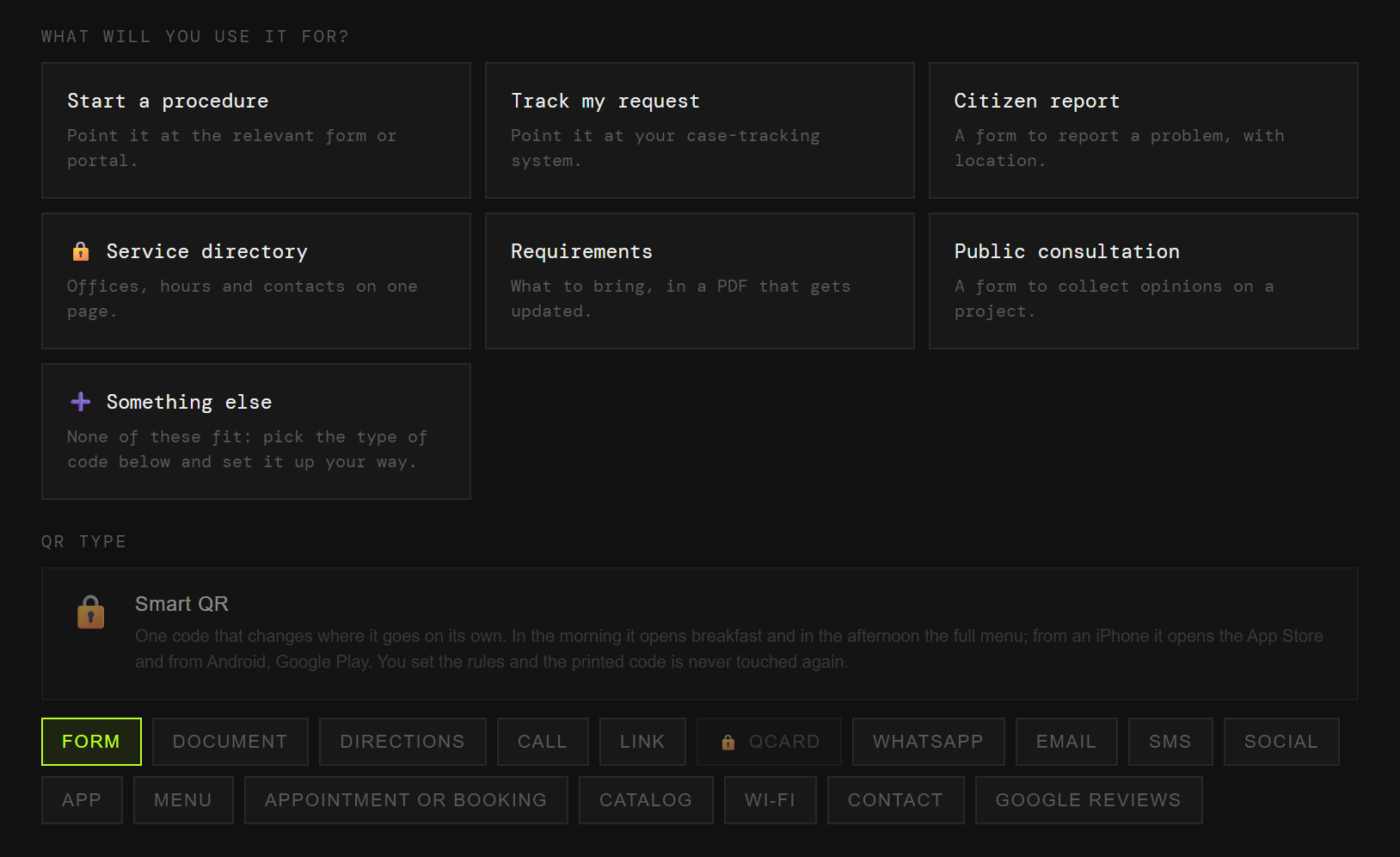The height and width of the screenshot is (857, 1400).
Task: Select the EMAIL QR type
Action: pyautogui.click(x=1066, y=742)
